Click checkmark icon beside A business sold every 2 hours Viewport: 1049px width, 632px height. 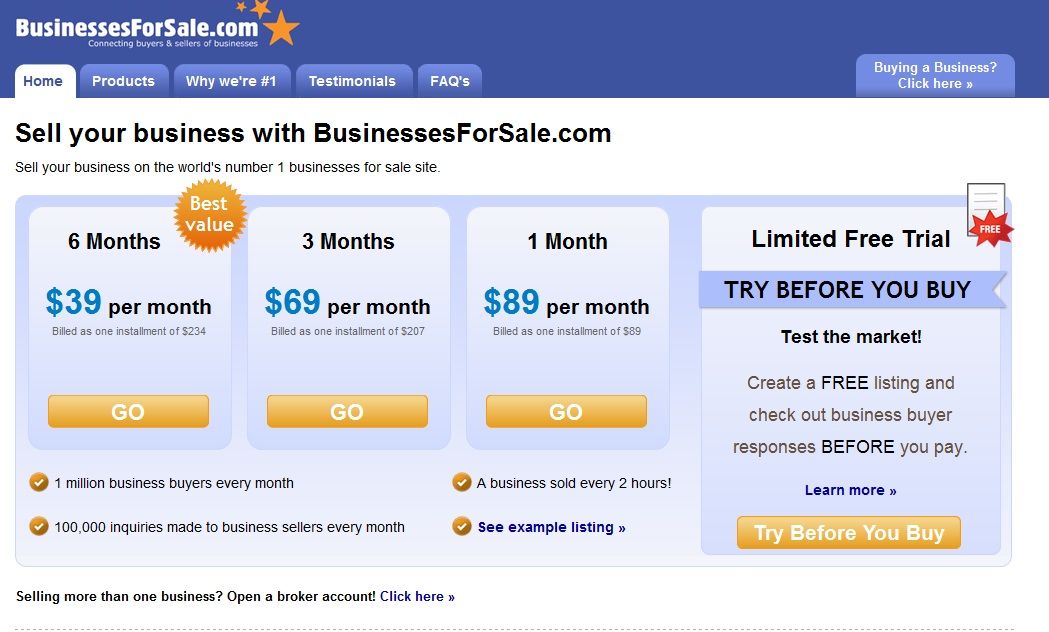pos(462,482)
